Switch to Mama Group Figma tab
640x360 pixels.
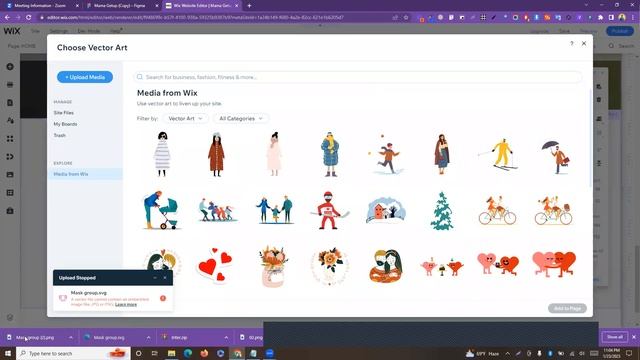click(122, 6)
